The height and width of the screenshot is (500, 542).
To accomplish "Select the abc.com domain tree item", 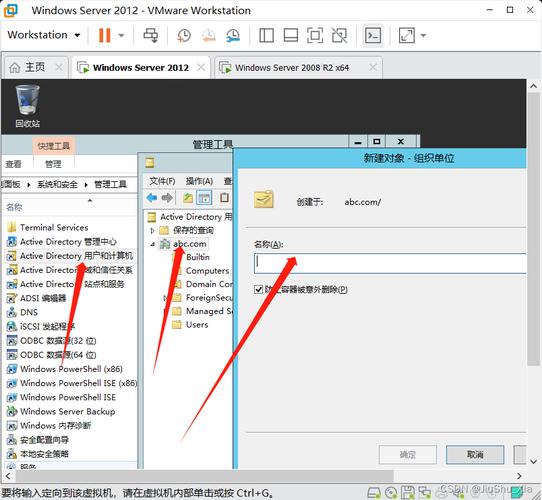I will click(183, 244).
